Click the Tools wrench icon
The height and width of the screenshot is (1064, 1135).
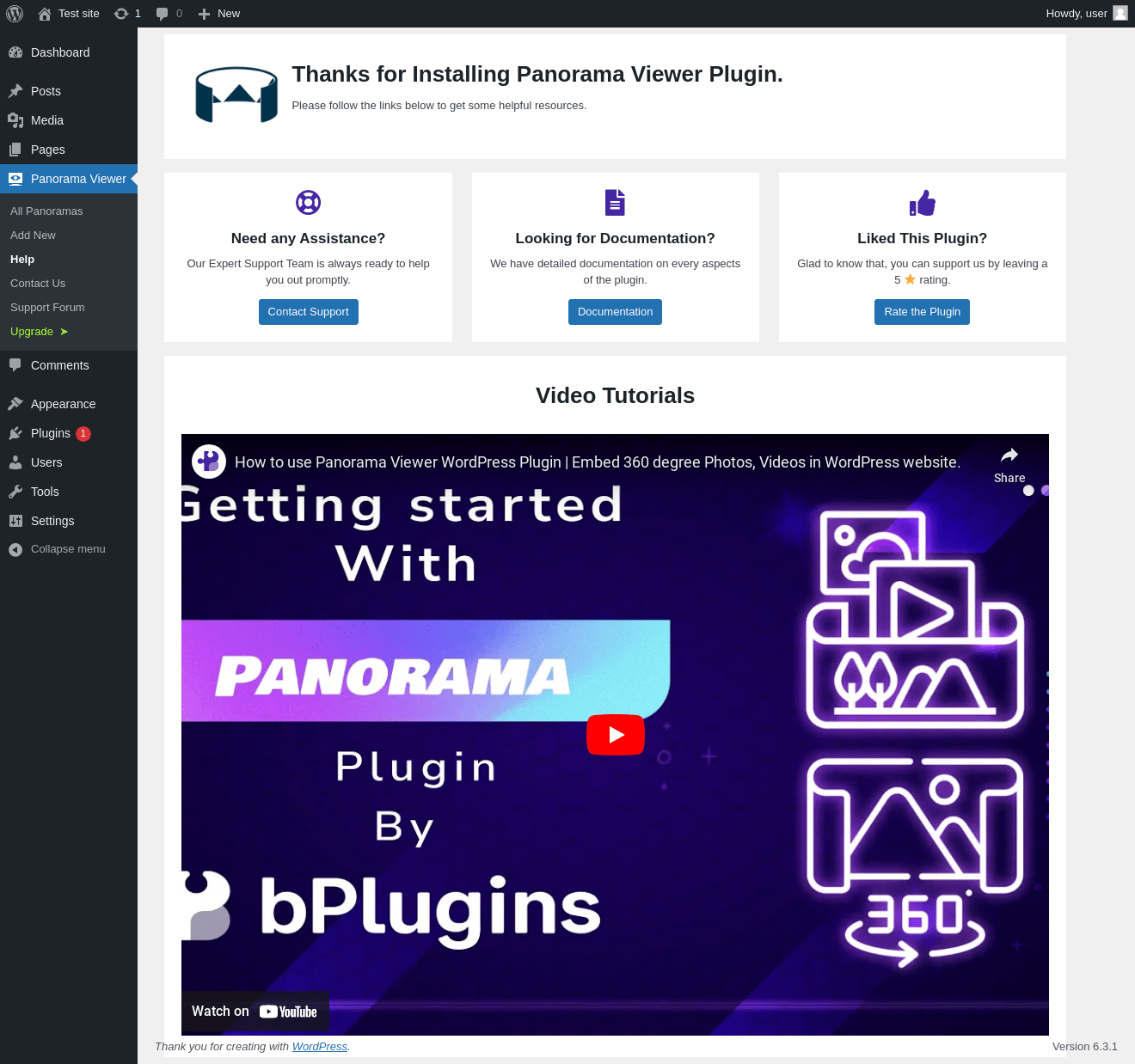15,492
